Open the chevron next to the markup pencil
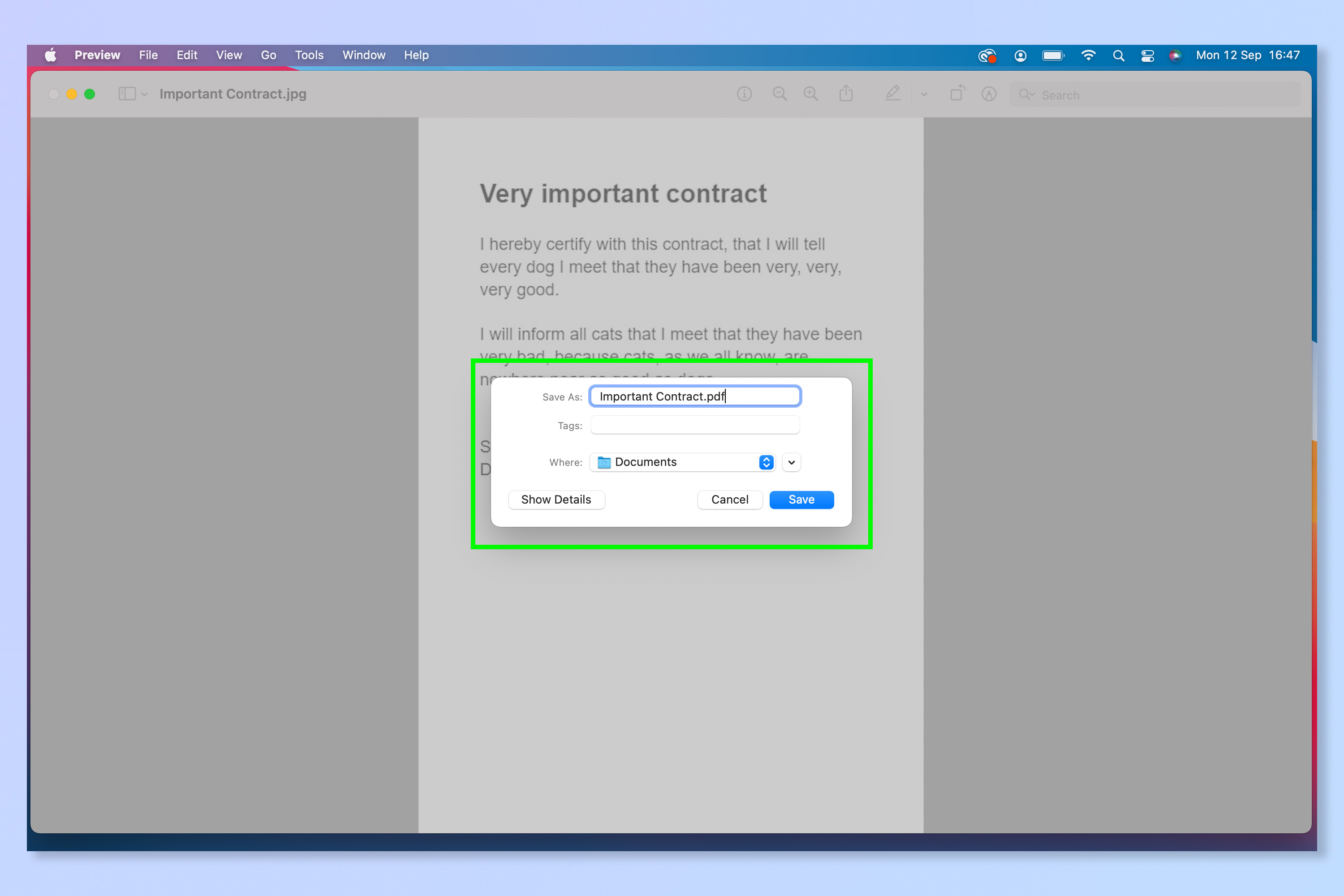 [924, 94]
